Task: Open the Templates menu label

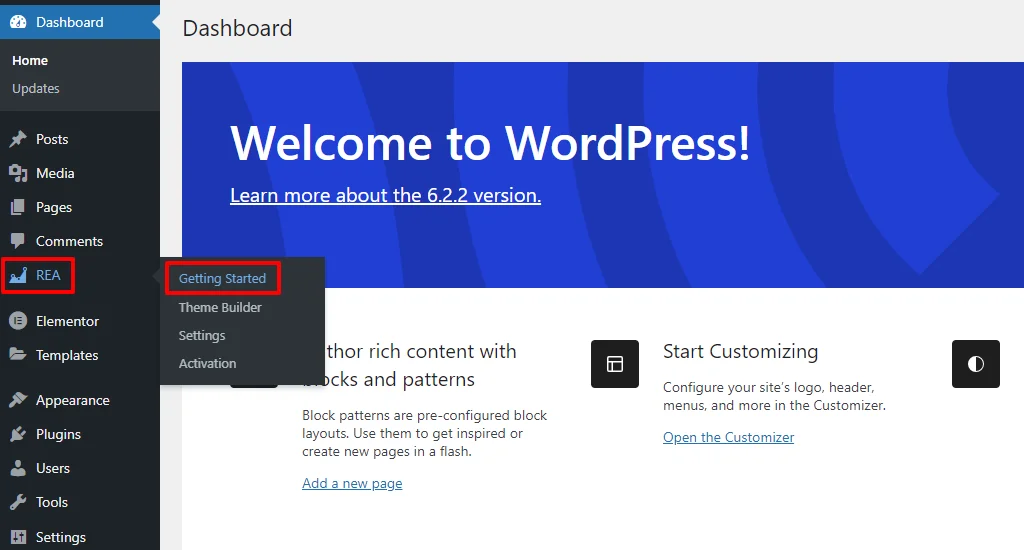Action: click(67, 355)
